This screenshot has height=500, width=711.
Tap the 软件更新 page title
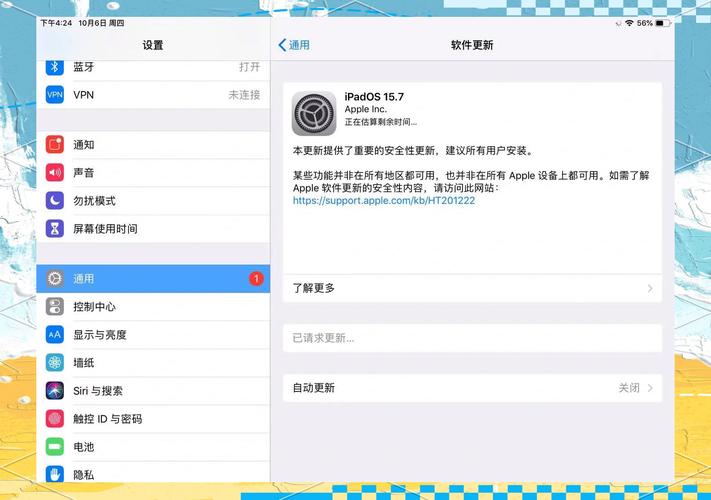point(472,45)
